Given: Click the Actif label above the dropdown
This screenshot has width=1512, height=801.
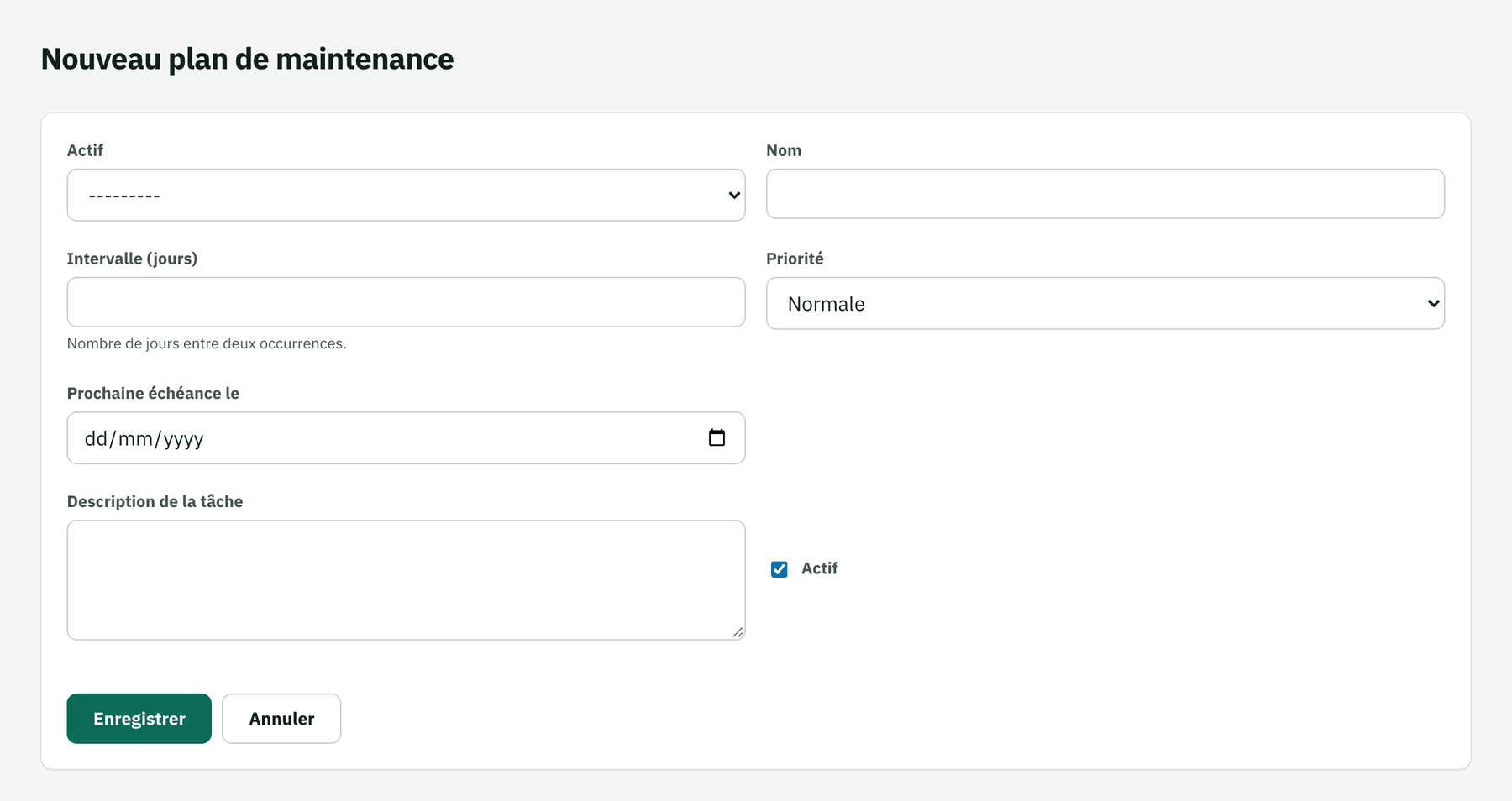Looking at the screenshot, I should 85,150.
